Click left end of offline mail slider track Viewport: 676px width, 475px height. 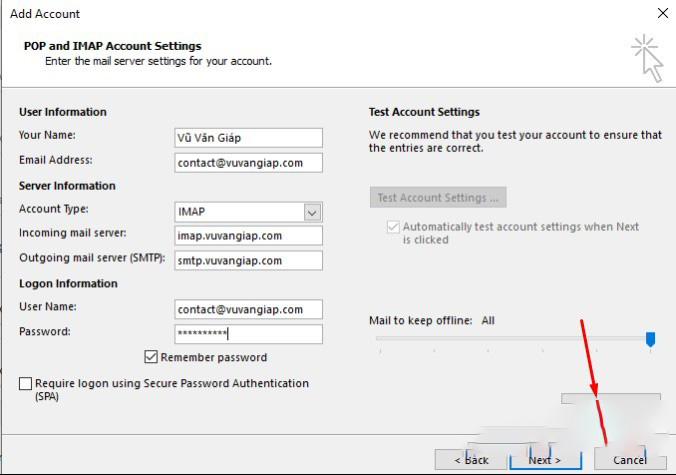tap(380, 340)
